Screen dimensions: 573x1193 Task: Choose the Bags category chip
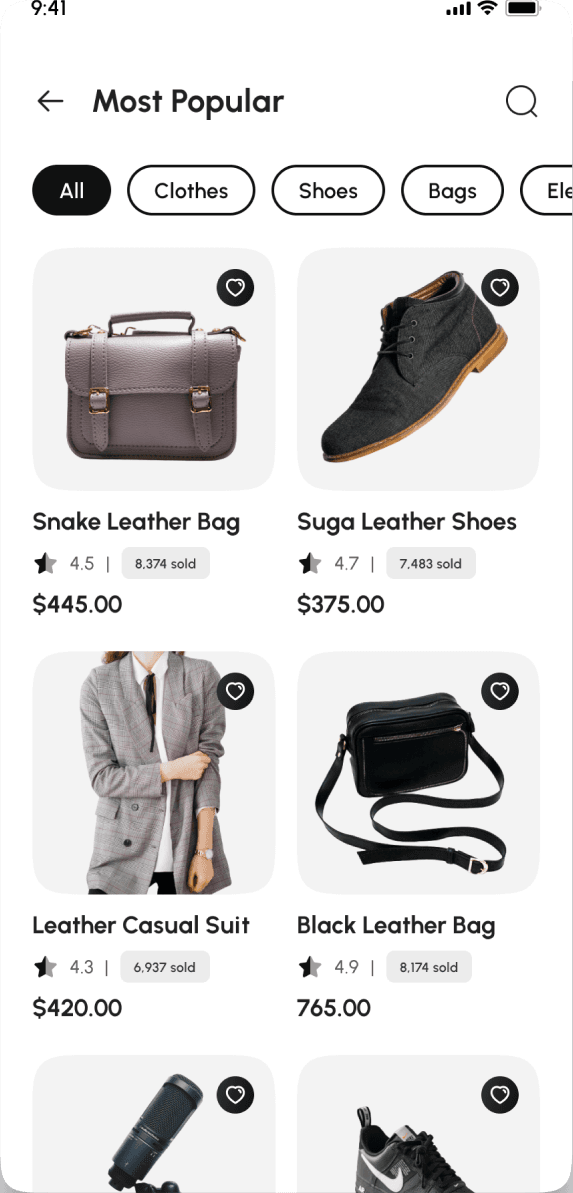pos(452,190)
